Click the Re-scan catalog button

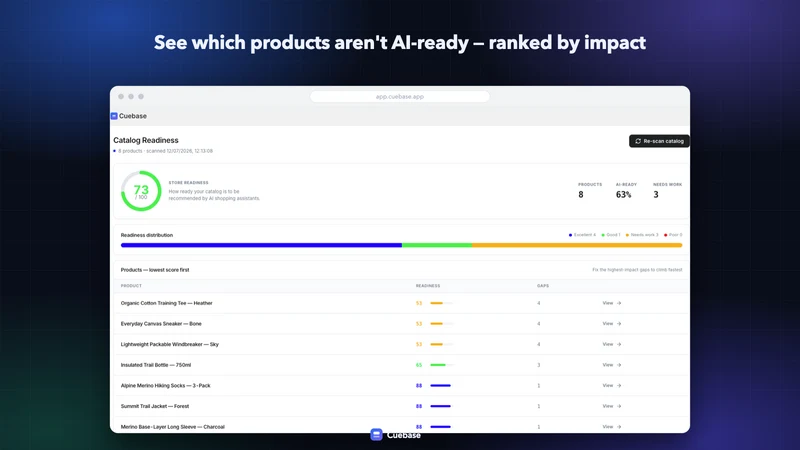pos(659,141)
